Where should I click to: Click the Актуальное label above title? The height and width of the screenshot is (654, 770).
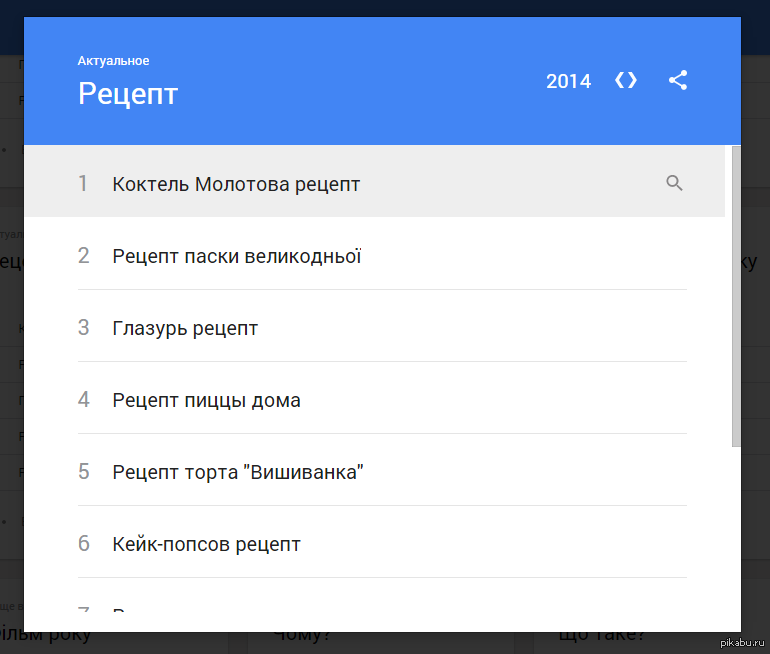pyautogui.click(x=113, y=61)
